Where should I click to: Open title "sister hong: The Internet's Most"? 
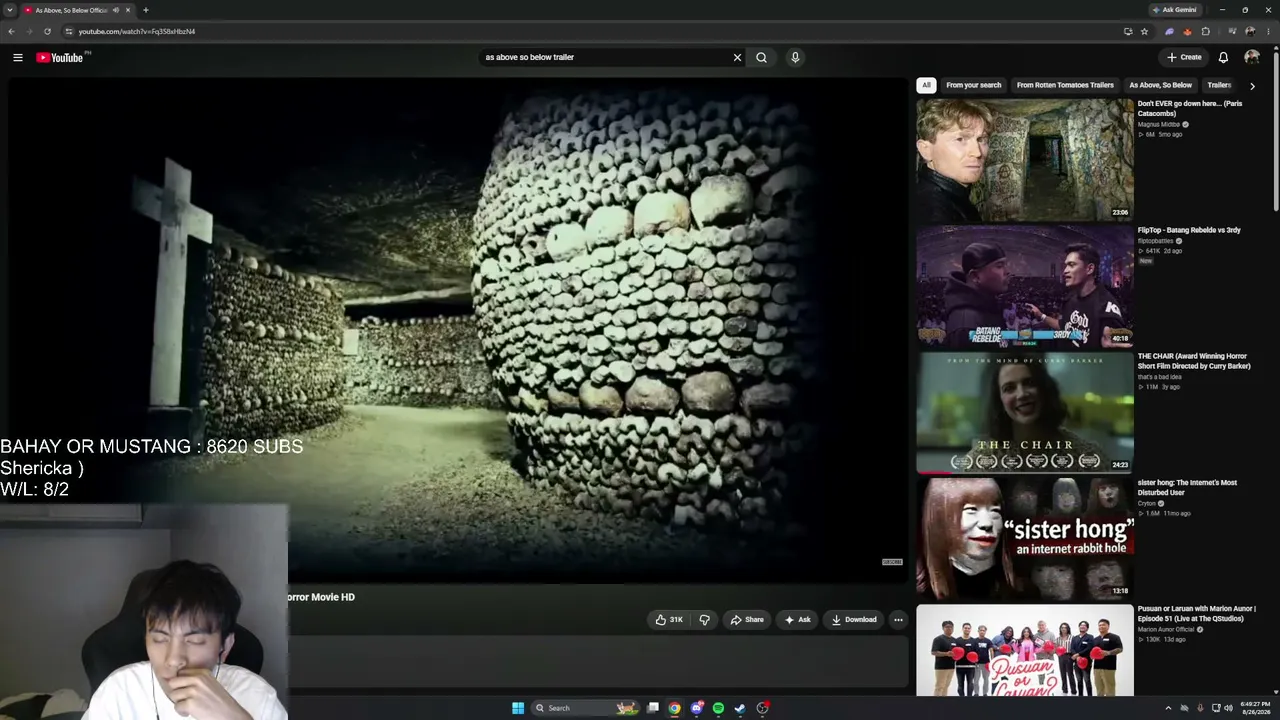pyautogui.click(x=1187, y=487)
